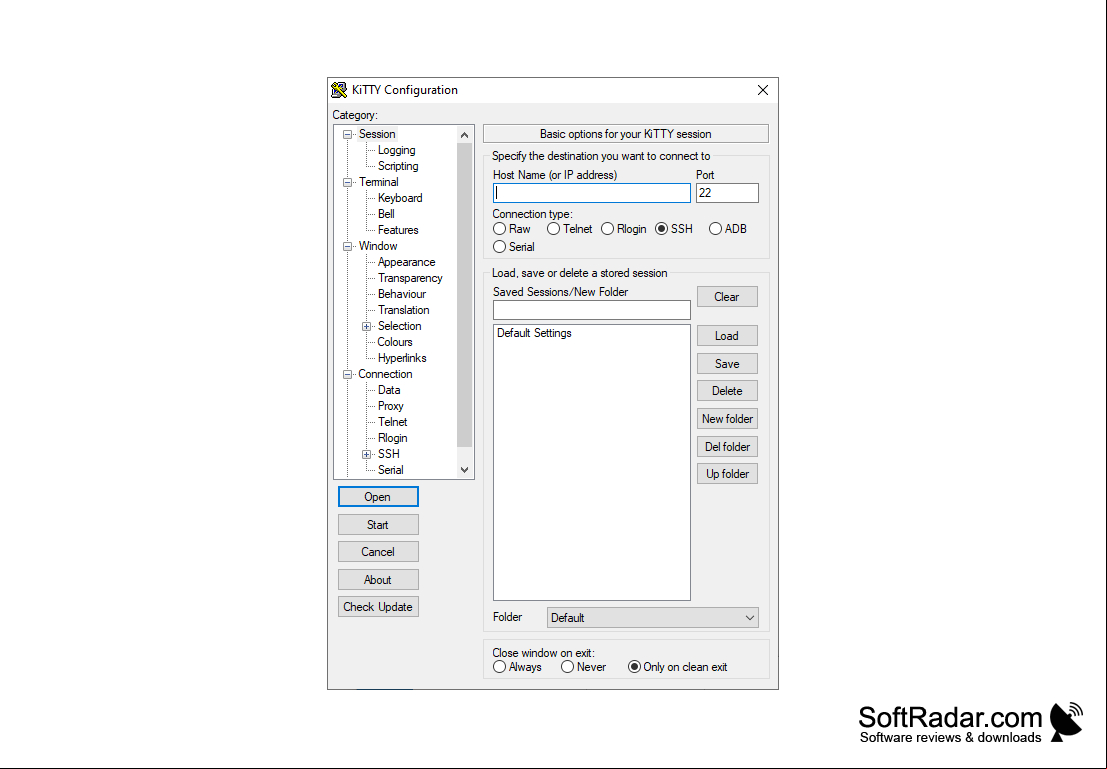Open the Folder dropdown
This screenshot has height=769, width=1107.
tap(652, 618)
